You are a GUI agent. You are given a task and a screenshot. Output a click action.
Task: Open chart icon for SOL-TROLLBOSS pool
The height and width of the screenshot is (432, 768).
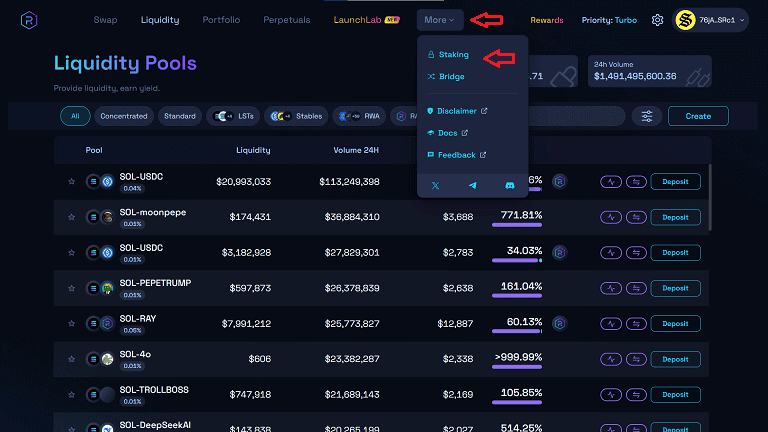(611, 395)
